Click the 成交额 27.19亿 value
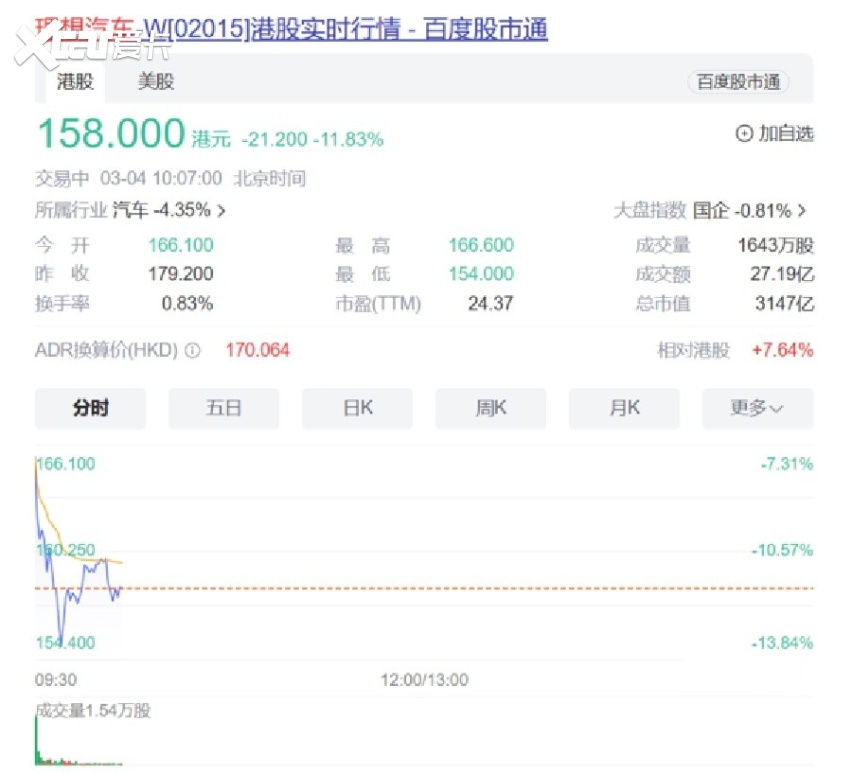 [782, 274]
